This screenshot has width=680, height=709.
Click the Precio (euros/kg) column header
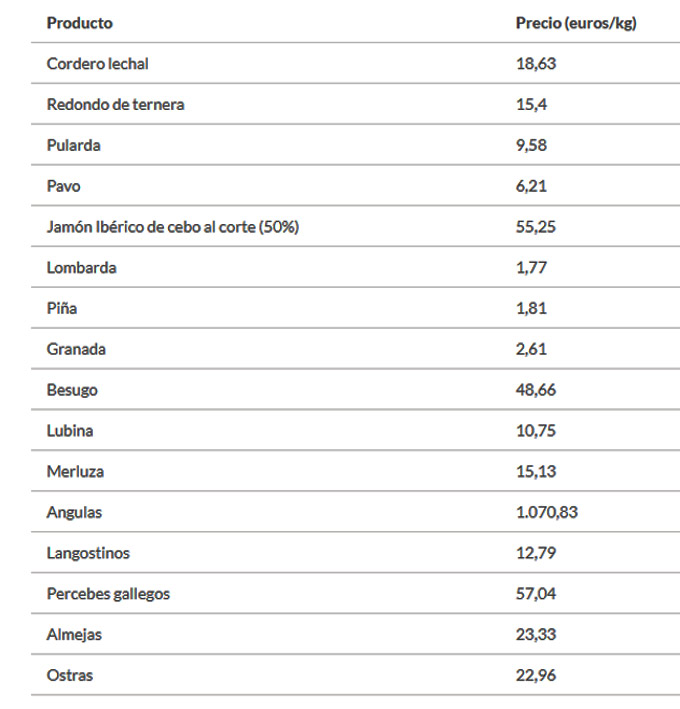pos(575,23)
